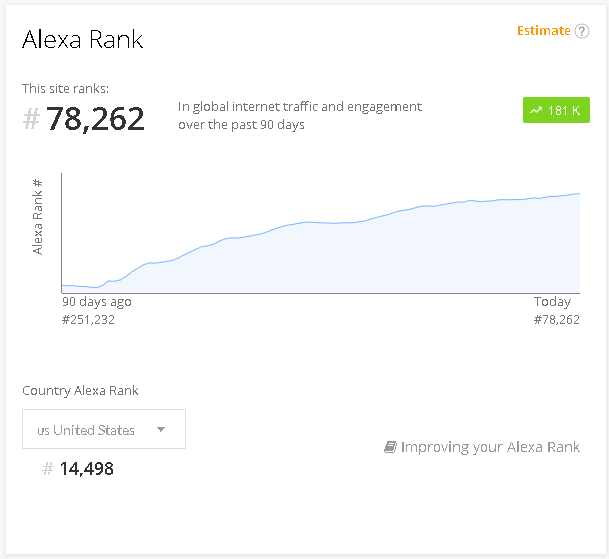Select the Alexa Rank heading

tap(83, 39)
